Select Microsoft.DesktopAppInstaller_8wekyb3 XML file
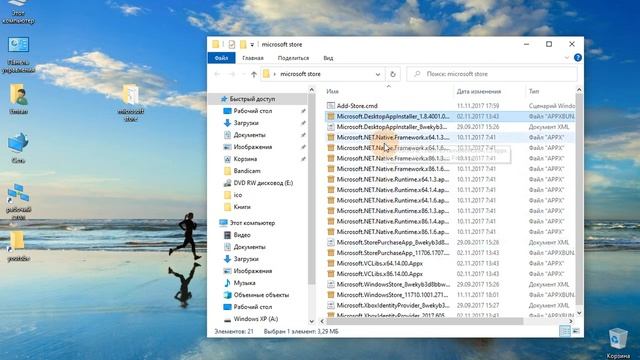The height and width of the screenshot is (360, 640). tap(391, 127)
